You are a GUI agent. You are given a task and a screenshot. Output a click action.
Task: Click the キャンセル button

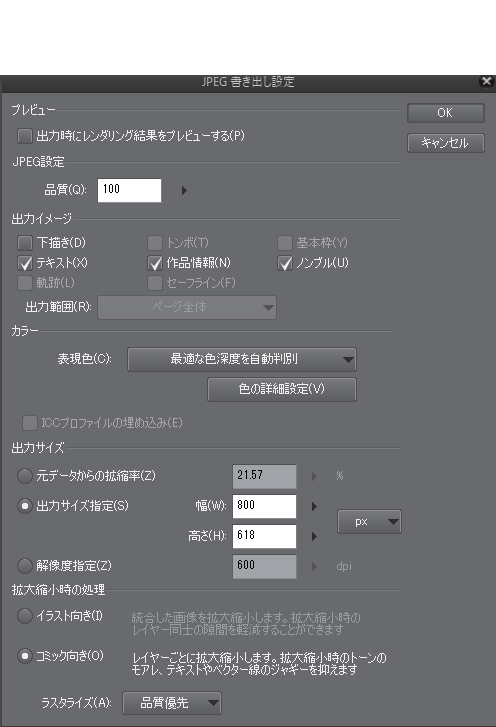[x=445, y=143]
